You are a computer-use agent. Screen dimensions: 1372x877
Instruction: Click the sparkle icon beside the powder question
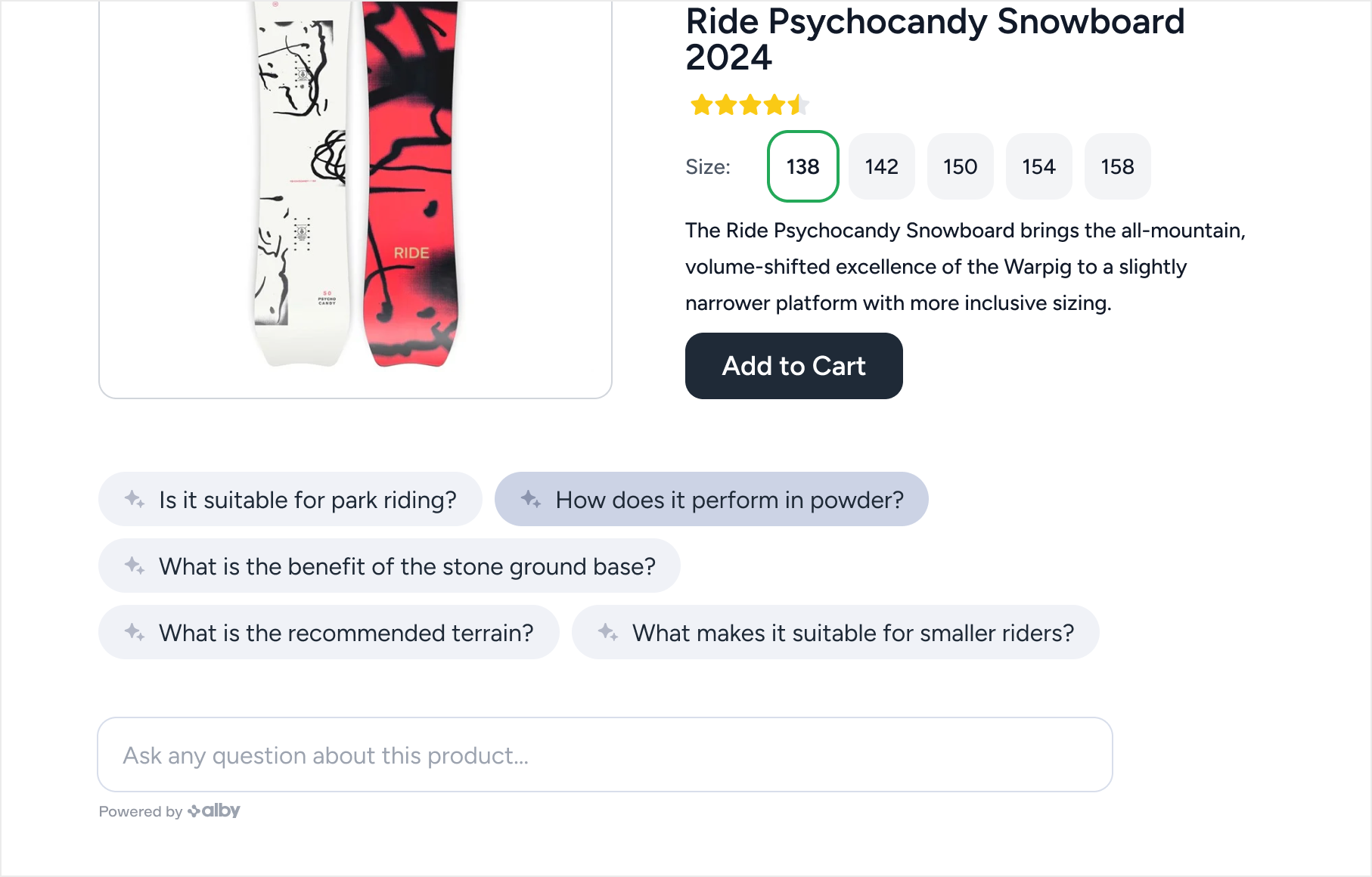coord(531,499)
